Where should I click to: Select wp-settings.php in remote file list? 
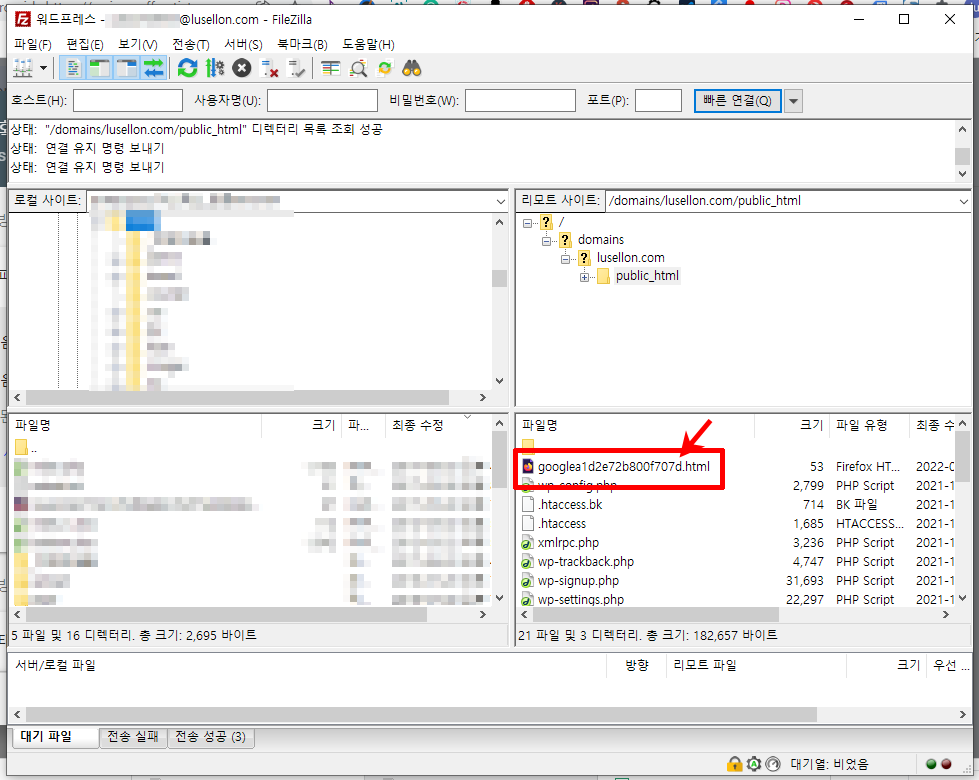(x=581, y=600)
